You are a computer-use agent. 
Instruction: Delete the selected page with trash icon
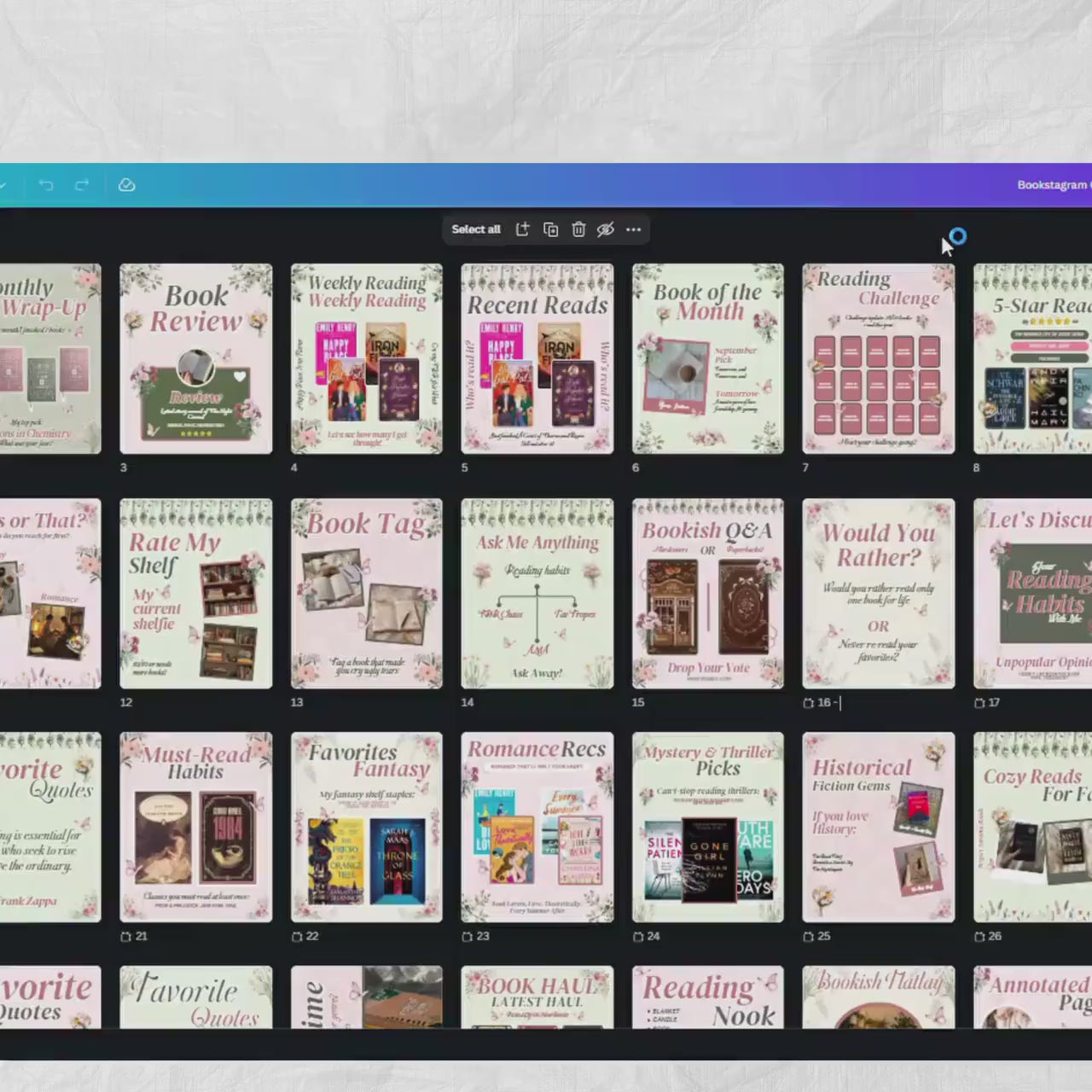[x=578, y=229]
